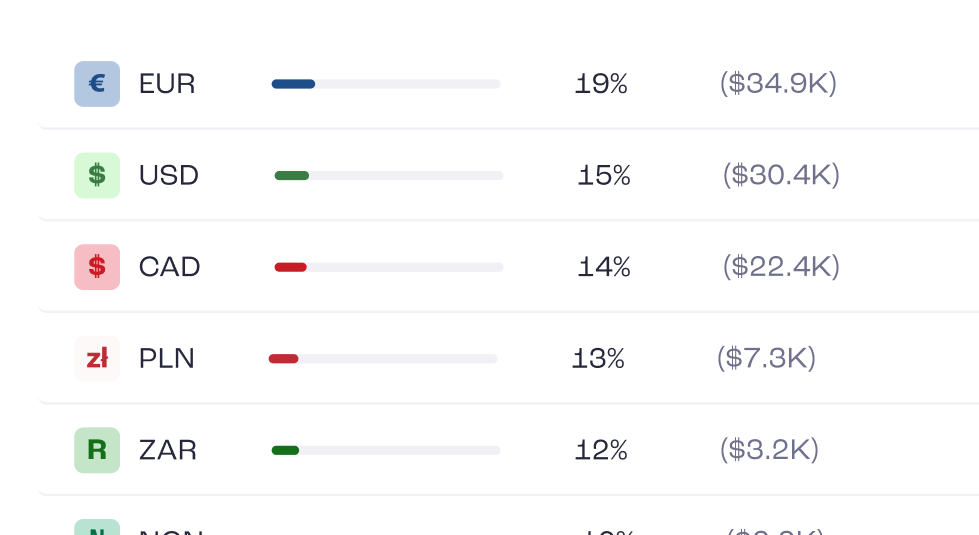The height and width of the screenshot is (535, 979).
Task: Click the ($7.3K) PLN amount
Action: click(x=766, y=358)
